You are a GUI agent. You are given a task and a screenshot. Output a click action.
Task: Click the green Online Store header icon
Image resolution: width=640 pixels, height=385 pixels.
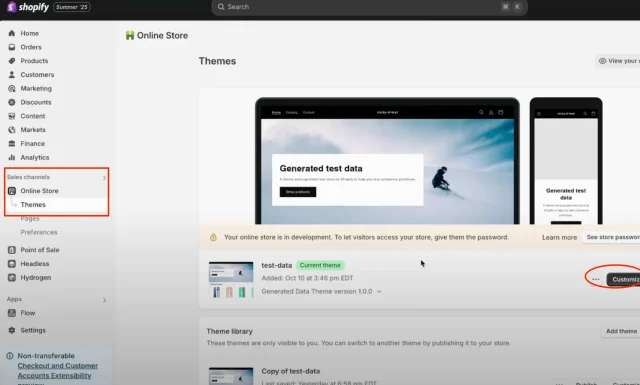pyautogui.click(x=130, y=36)
